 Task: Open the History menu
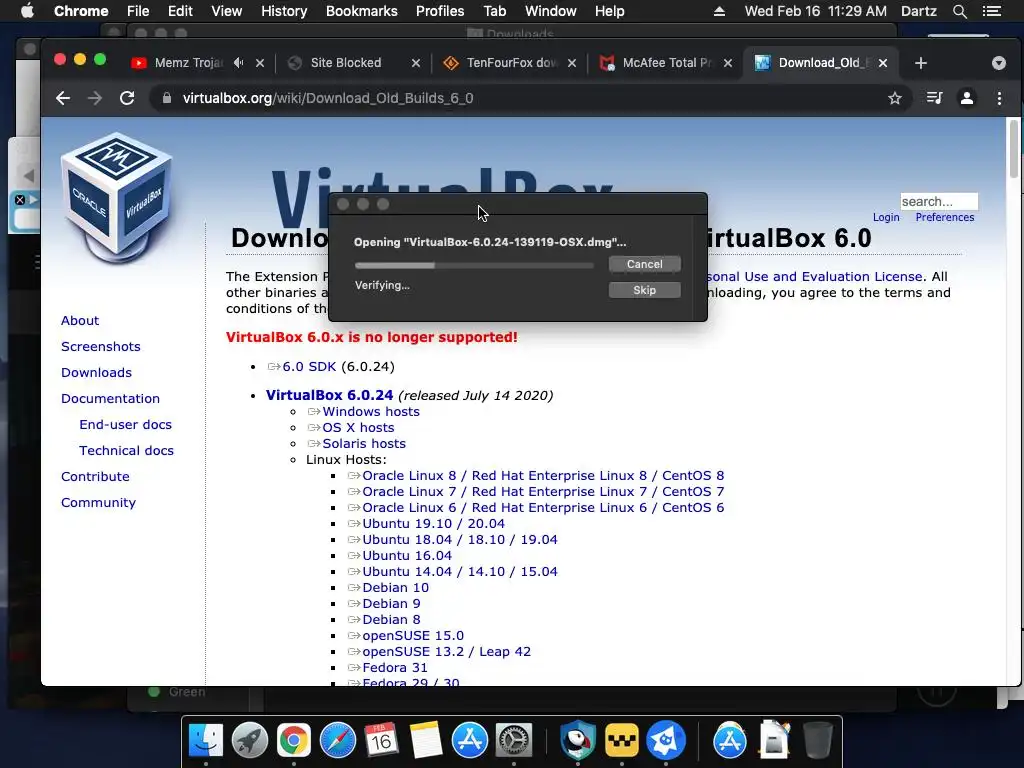[x=284, y=11]
